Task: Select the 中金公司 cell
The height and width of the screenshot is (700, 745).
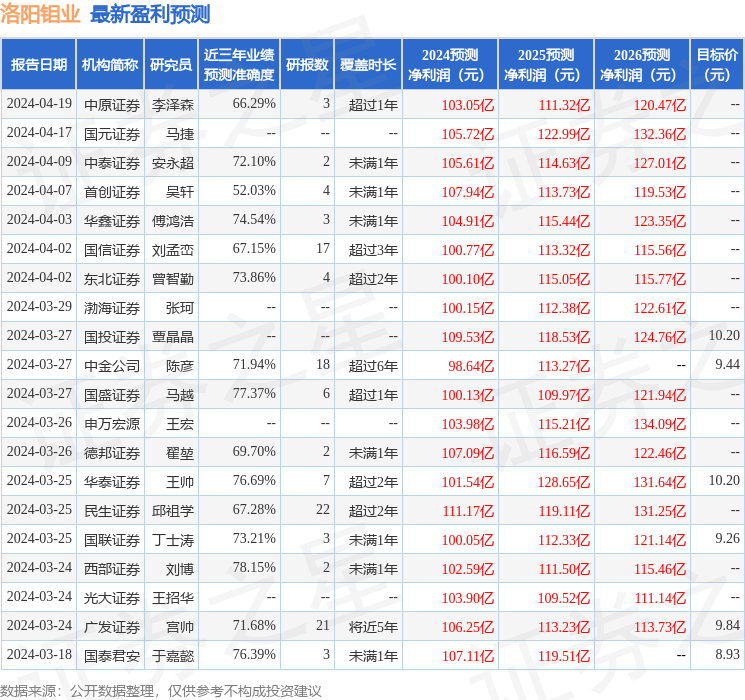Action: click(x=112, y=366)
